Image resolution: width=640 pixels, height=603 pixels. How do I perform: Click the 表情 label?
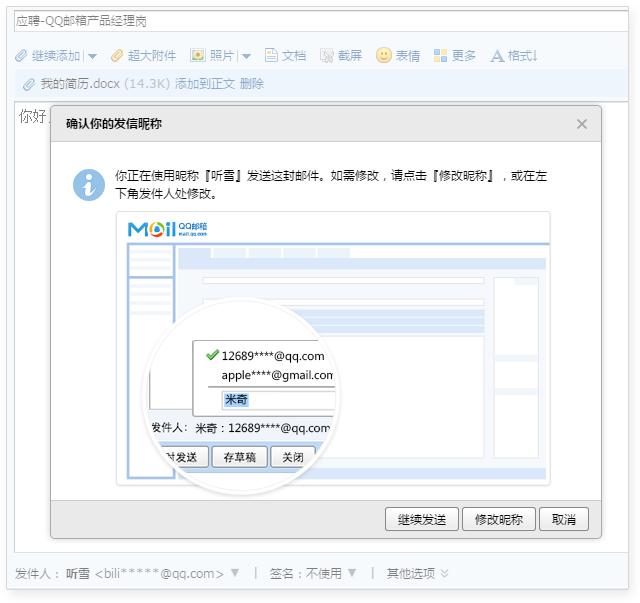[x=408, y=55]
